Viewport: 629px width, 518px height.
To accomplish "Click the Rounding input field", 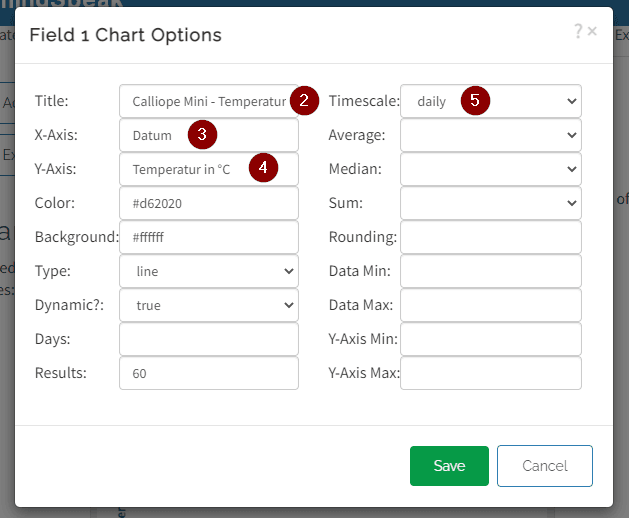I will click(490, 237).
